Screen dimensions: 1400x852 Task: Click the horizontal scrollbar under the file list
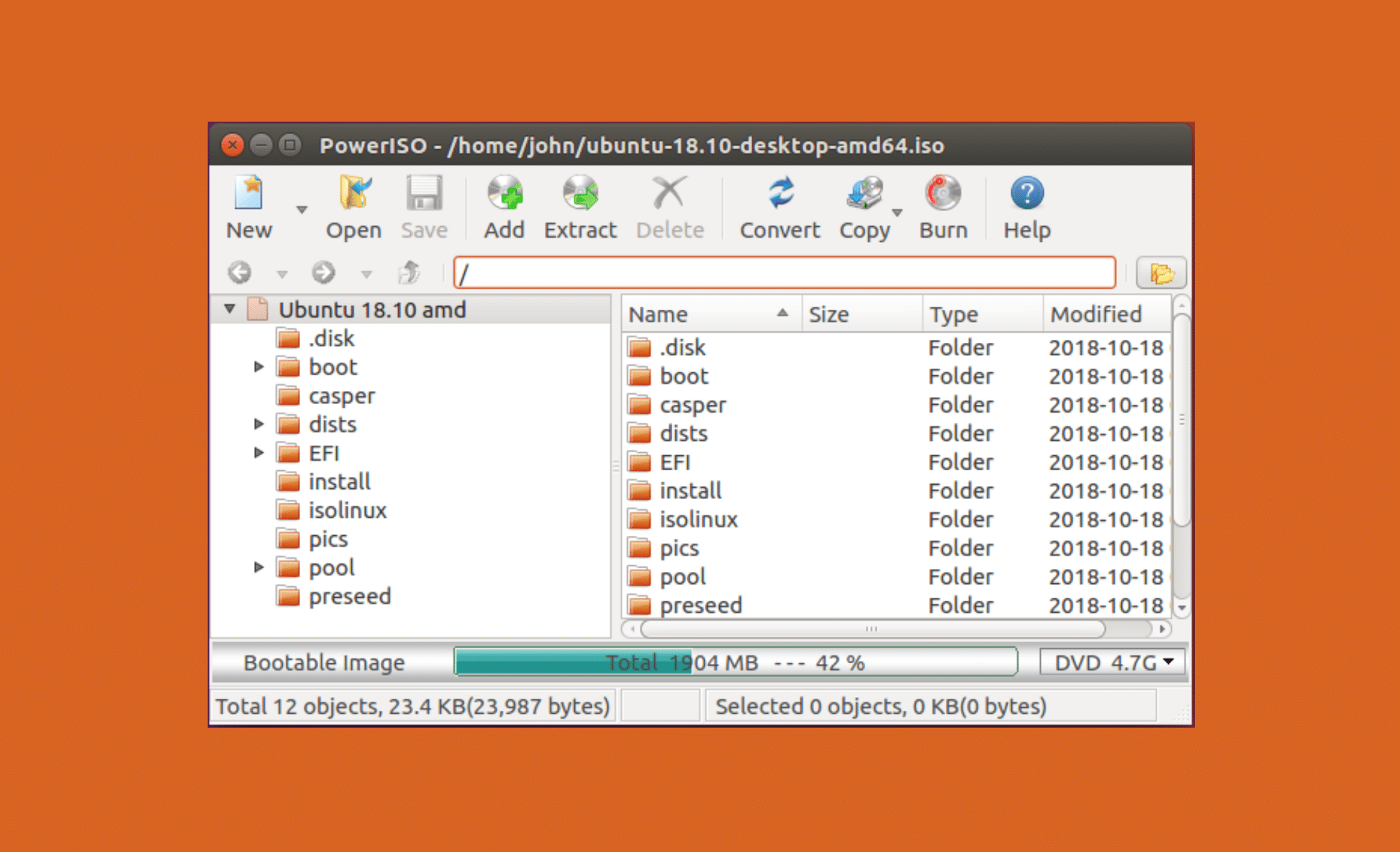tap(872, 629)
